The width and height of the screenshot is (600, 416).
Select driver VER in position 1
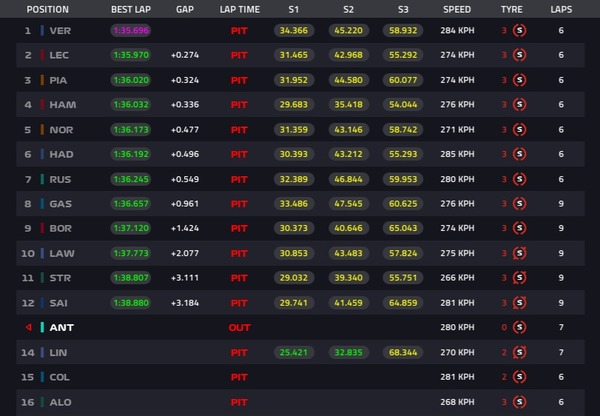click(x=60, y=31)
